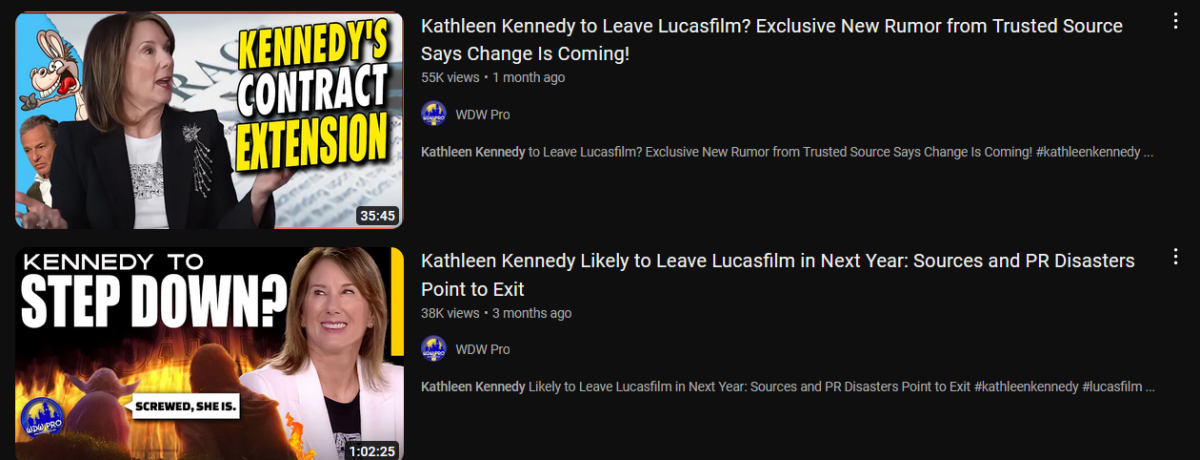Image resolution: width=1200 pixels, height=460 pixels.
Task: Visit WDW Pro channel name under second video
Action: click(x=482, y=349)
